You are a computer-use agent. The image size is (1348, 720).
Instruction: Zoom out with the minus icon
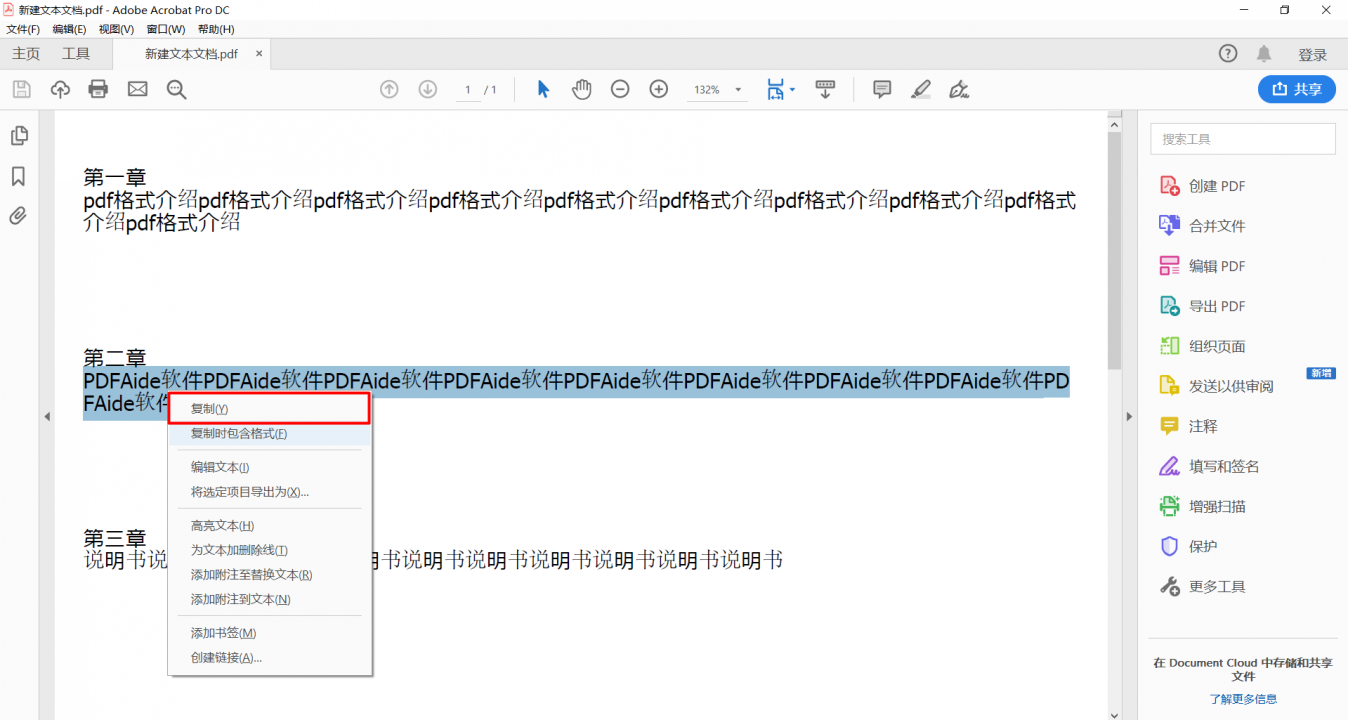click(x=620, y=89)
